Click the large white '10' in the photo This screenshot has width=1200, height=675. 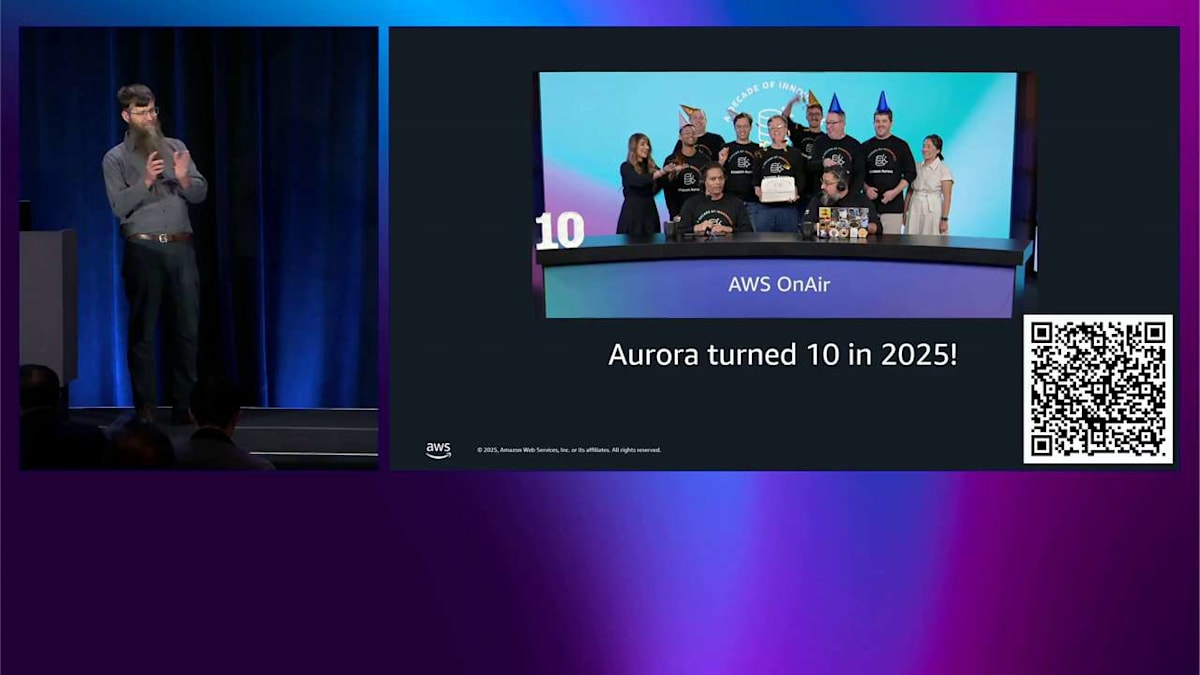click(559, 231)
